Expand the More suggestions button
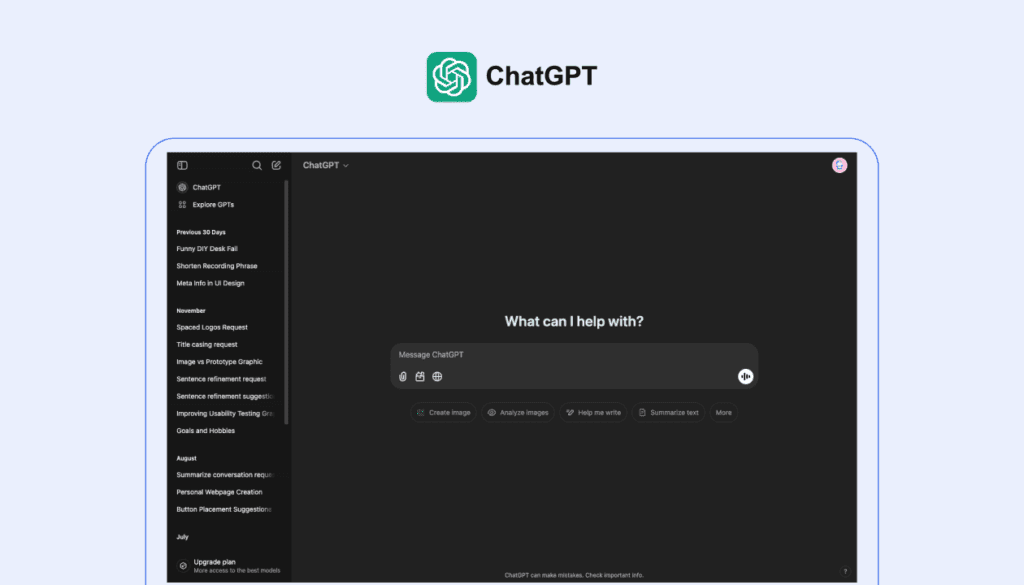Viewport: 1024px width, 585px height. point(723,412)
